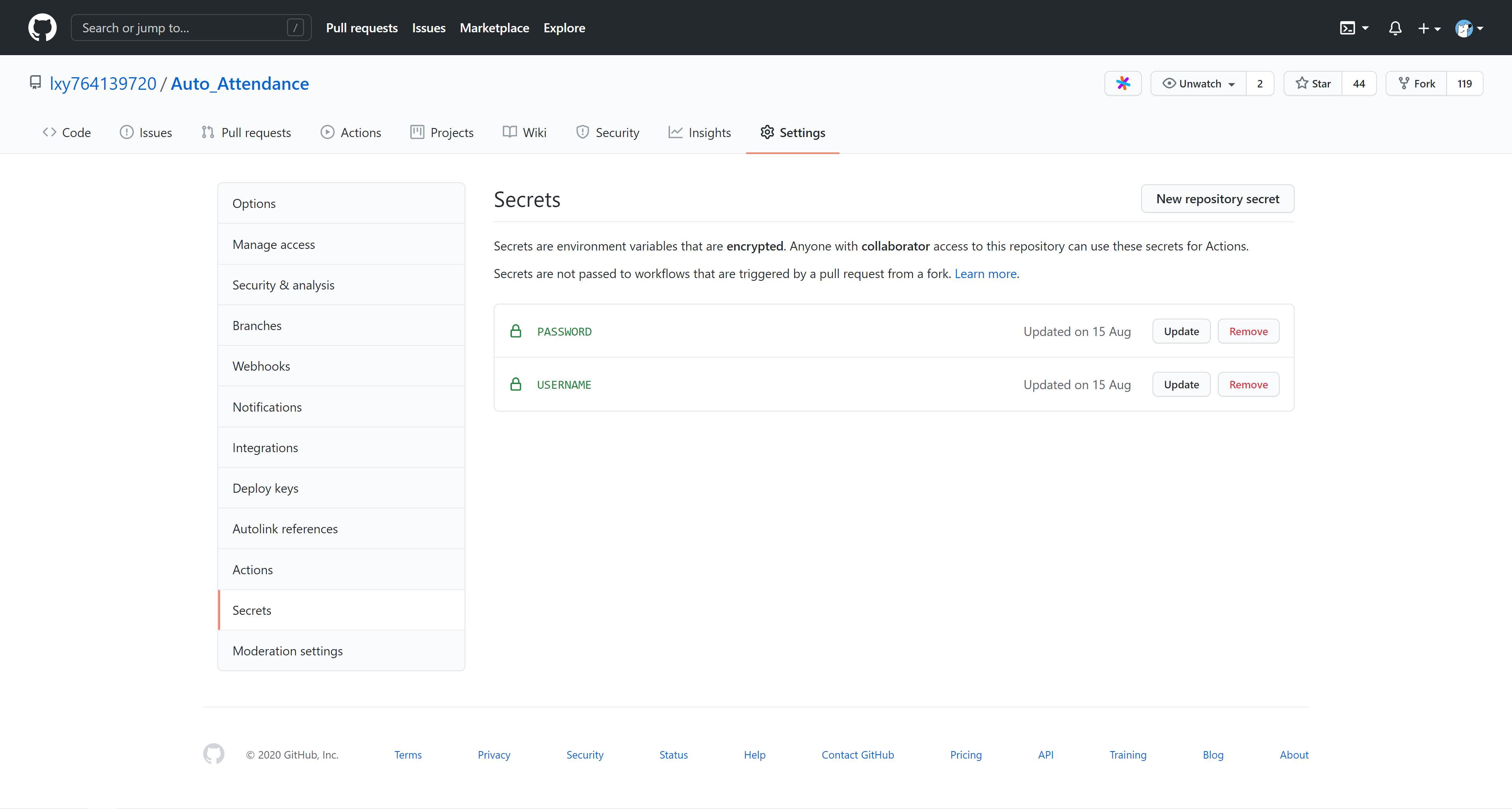Open Explore in top navigation
Viewport: 1512px width, 809px height.
click(x=564, y=28)
